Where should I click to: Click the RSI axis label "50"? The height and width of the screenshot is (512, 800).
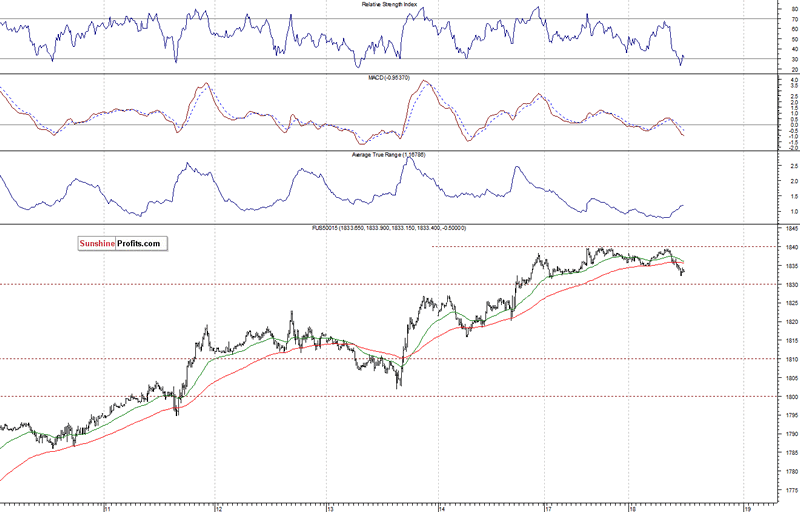point(795,39)
